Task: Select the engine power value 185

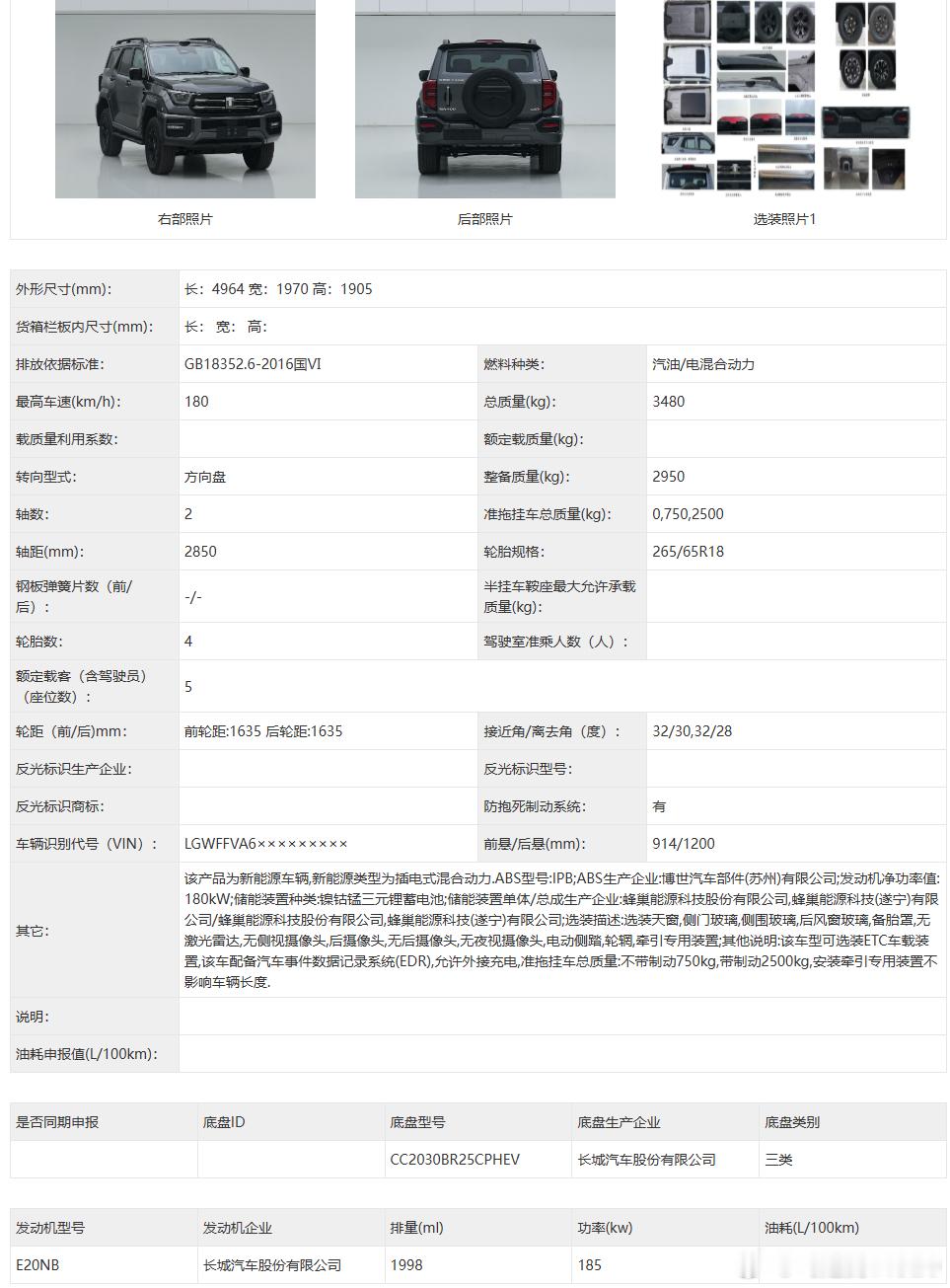Action: [590, 1265]
